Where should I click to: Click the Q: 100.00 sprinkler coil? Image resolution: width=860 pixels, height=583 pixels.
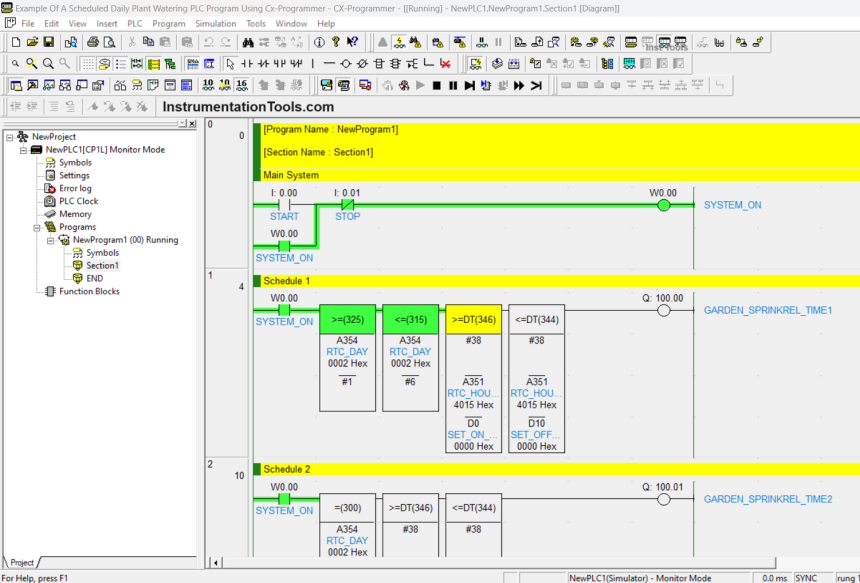(x=664, y=310)
